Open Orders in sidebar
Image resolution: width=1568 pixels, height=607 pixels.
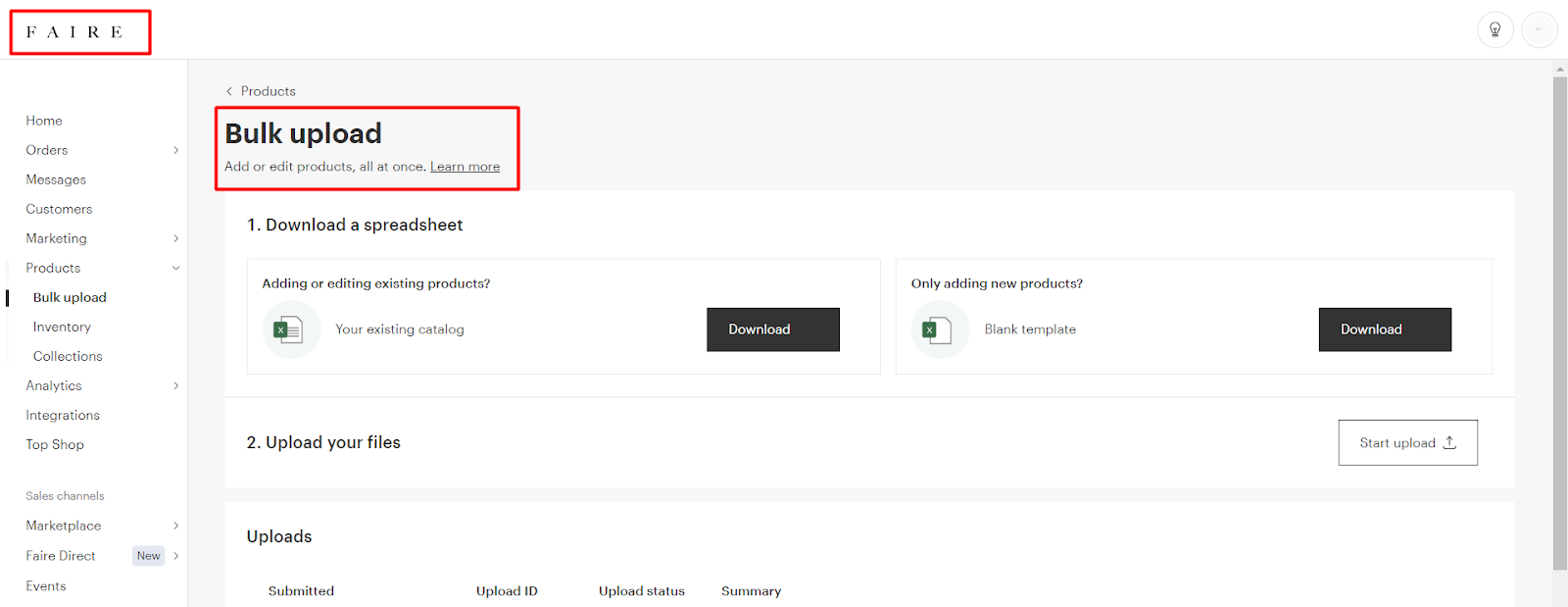point(47,150)
